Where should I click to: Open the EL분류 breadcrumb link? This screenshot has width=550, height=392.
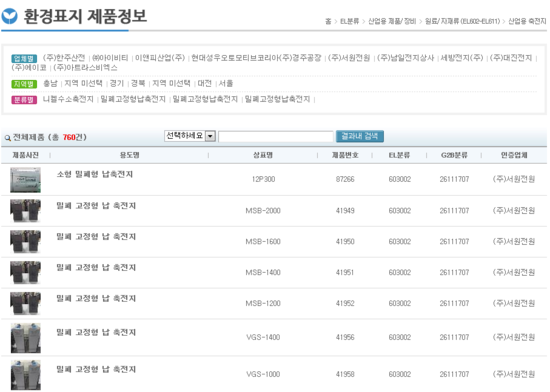tap(349, 21)
